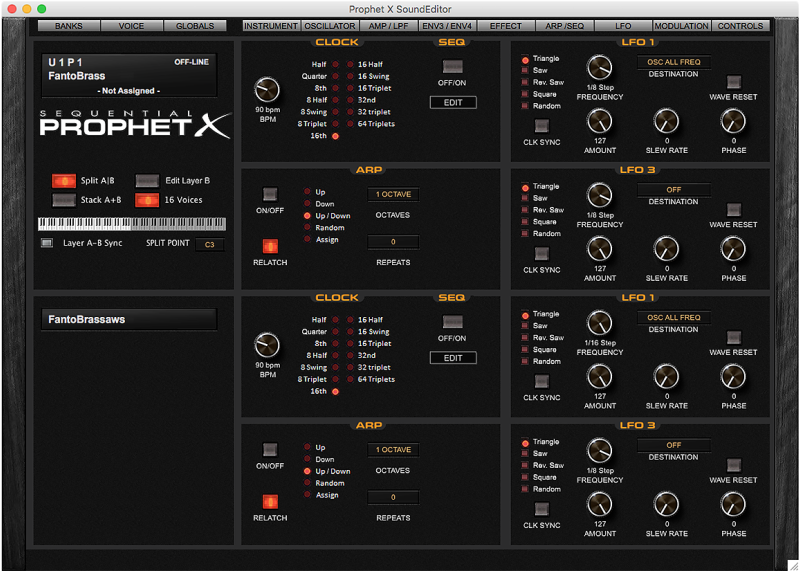Click EDIT in the upper SEQ section
The width and height of the screenshot is (800, 571).
(x=452, y=102)
